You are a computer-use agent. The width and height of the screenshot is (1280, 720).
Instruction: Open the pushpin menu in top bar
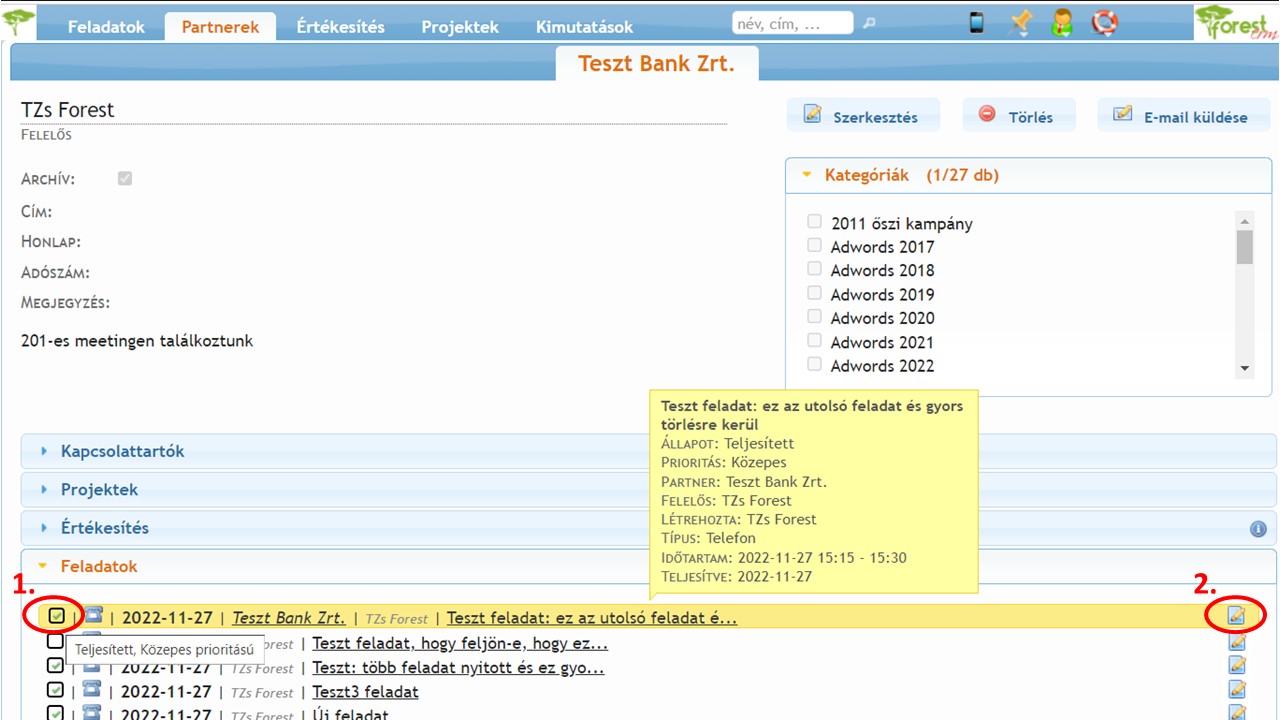coord(1020,23)
